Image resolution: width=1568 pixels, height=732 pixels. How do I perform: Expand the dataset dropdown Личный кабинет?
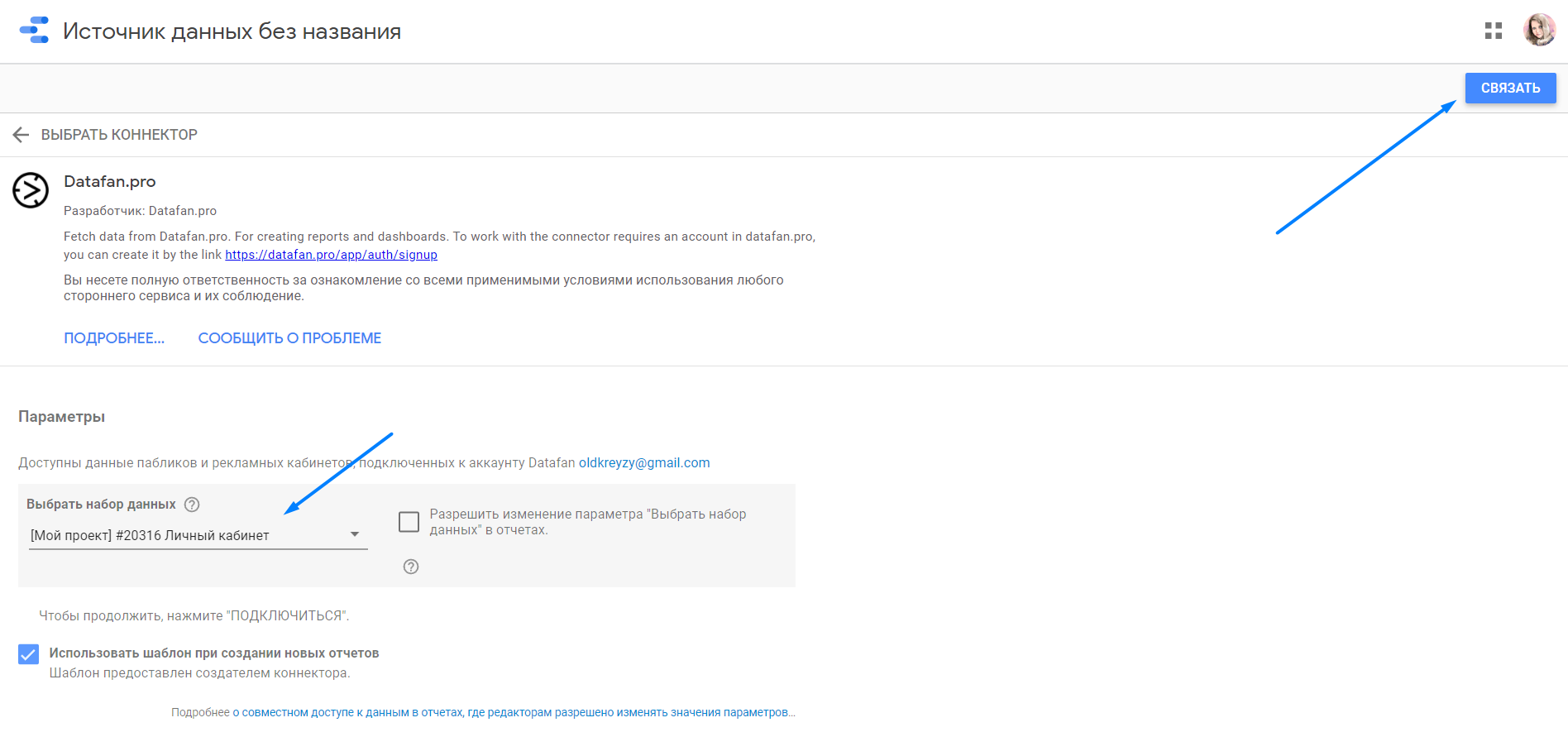click(x=198, y=535)
